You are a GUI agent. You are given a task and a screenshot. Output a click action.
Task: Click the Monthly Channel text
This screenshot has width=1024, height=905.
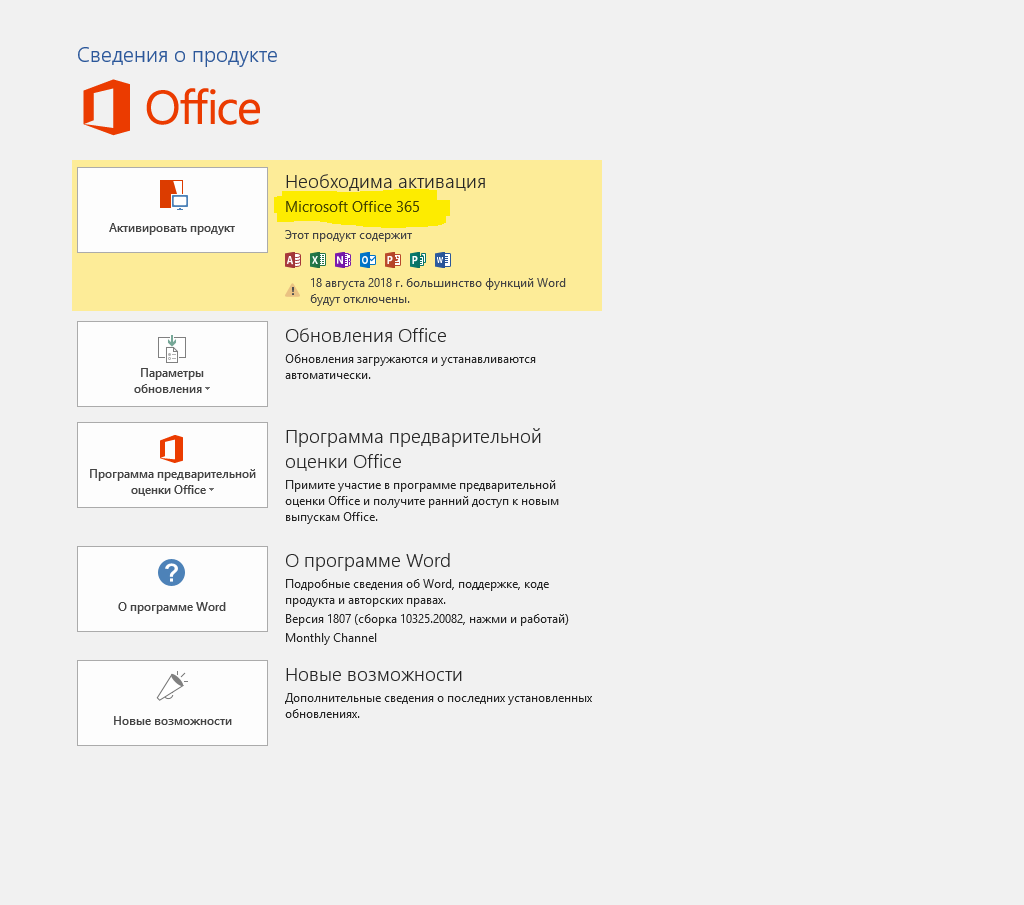(x=331, y=638)
